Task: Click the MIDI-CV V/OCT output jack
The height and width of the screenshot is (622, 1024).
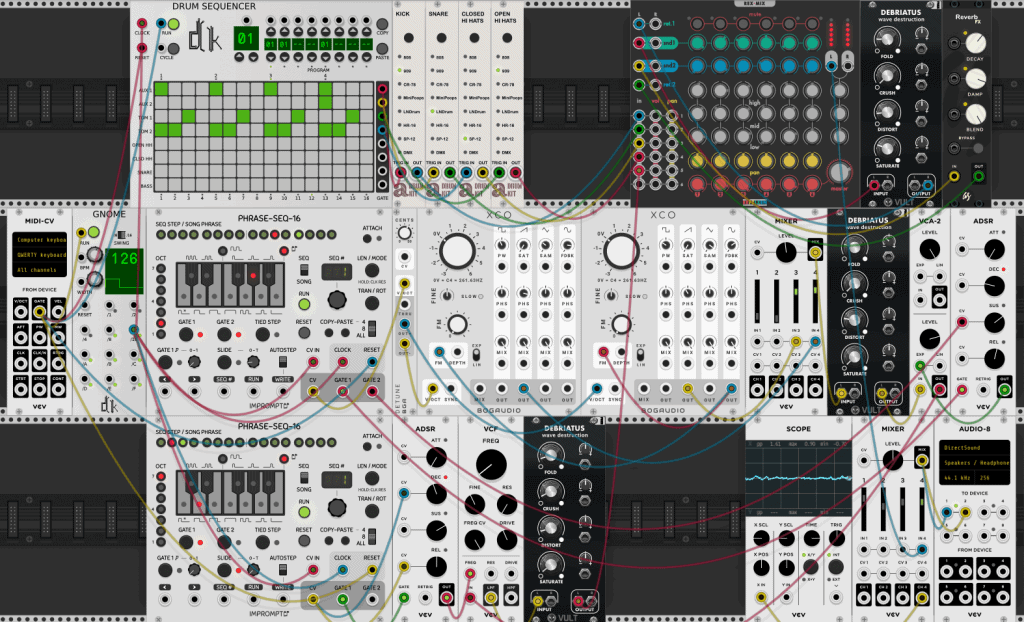Action: click(x=21, y=312)
